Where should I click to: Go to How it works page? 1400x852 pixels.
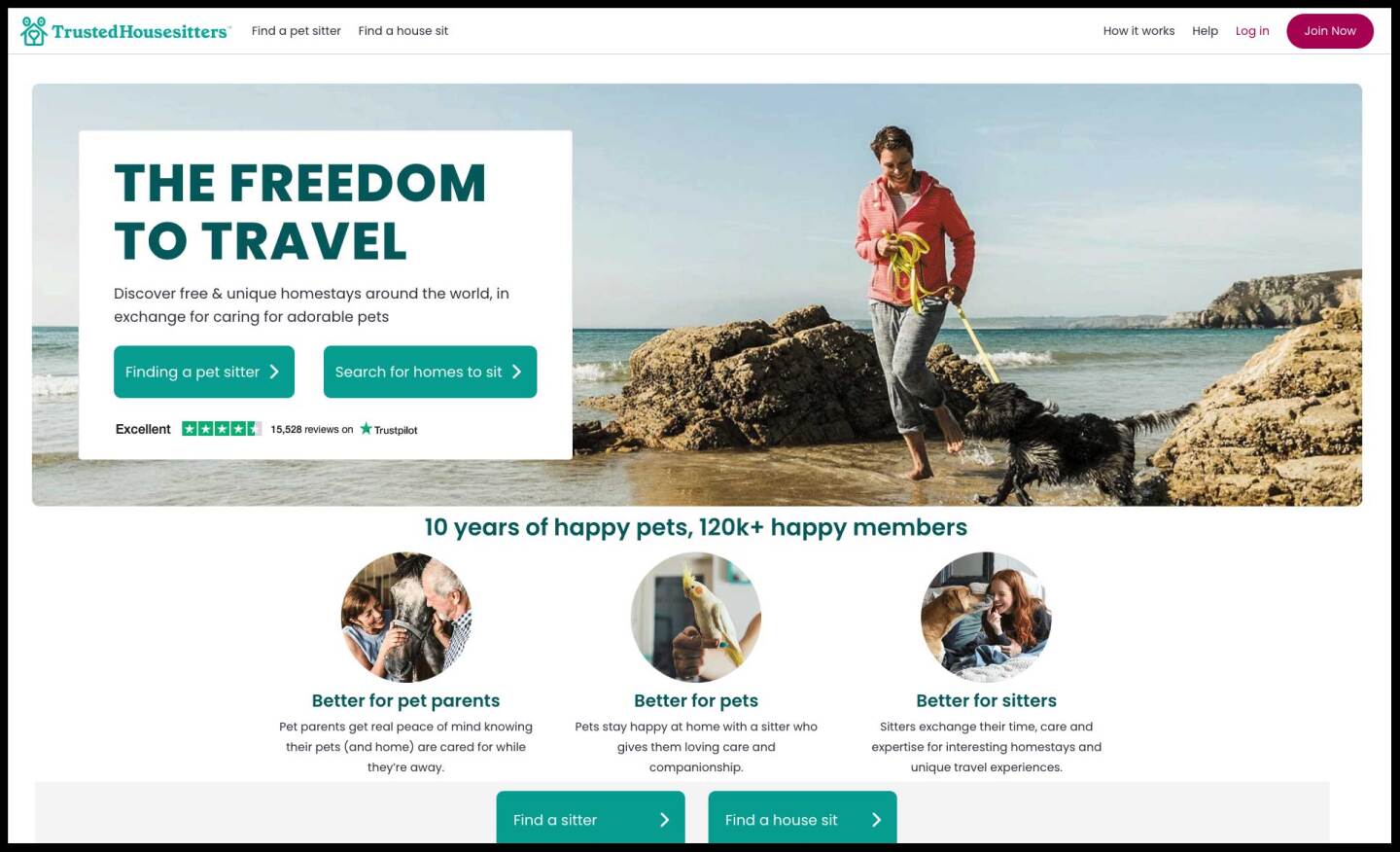tap(1138, 31)
